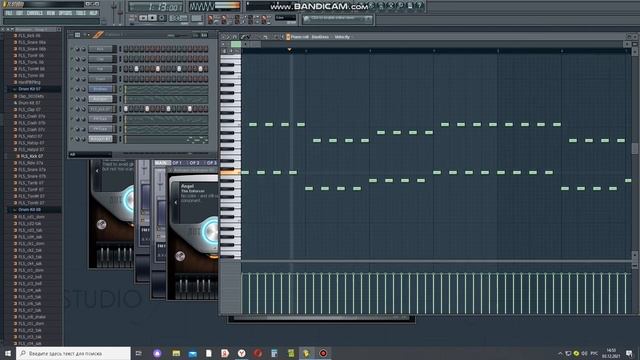Click the online news panel
640x360 pixels.
tap(338, 19)
